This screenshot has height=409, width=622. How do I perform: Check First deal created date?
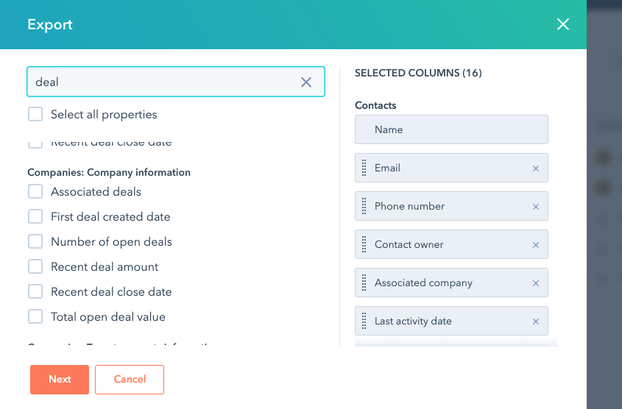pos(35,217)
